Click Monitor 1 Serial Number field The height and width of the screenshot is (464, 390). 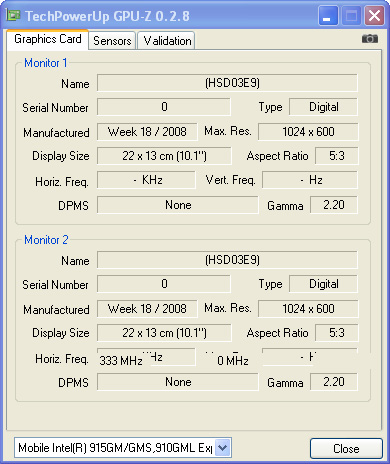164,107
